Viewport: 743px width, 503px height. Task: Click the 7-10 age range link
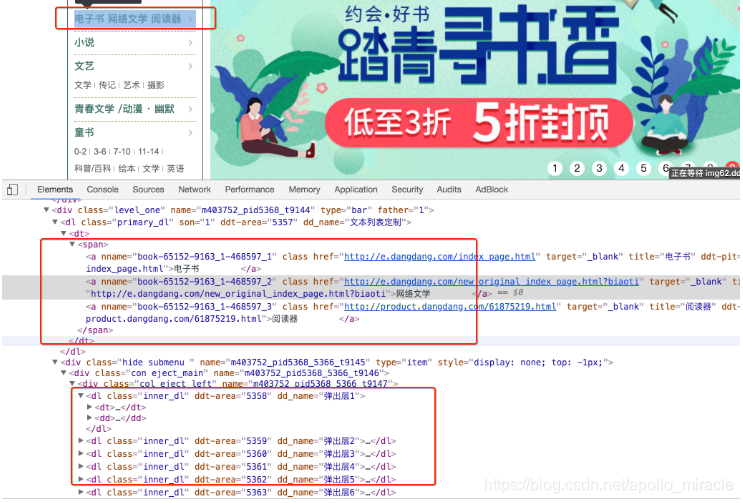click(x=122, y=152)
